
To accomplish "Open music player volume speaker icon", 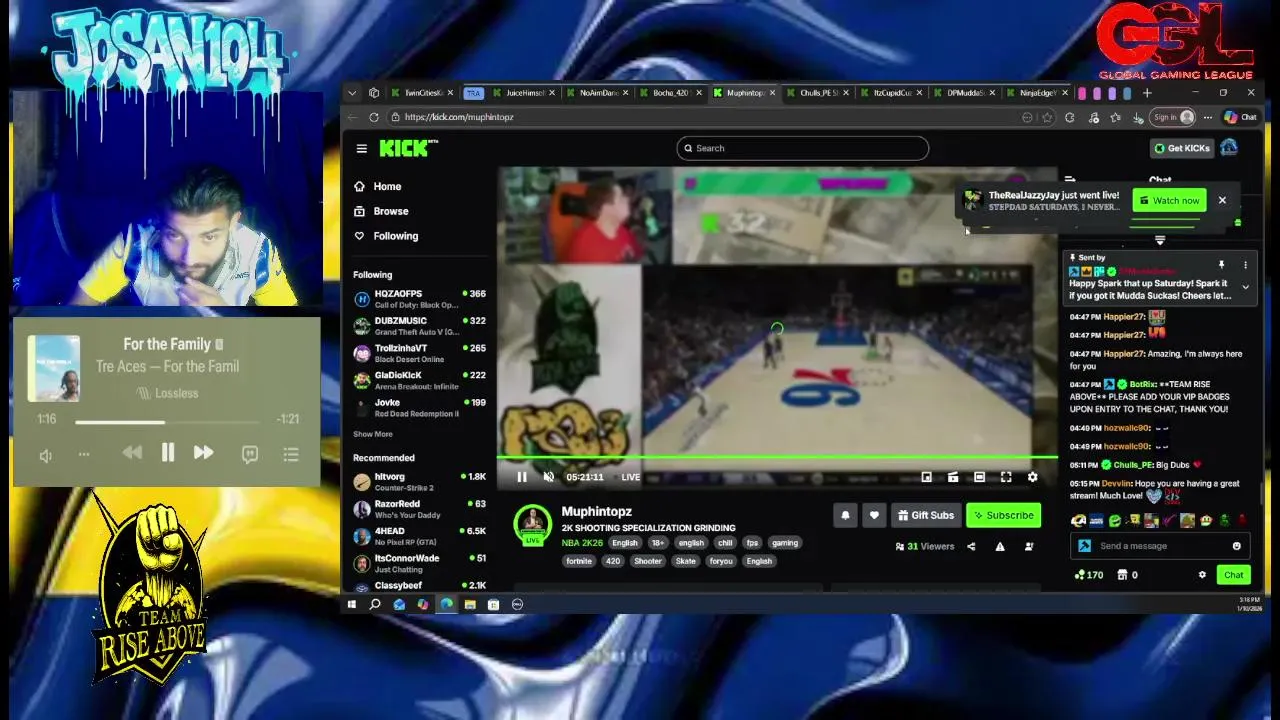I will 46,455.
